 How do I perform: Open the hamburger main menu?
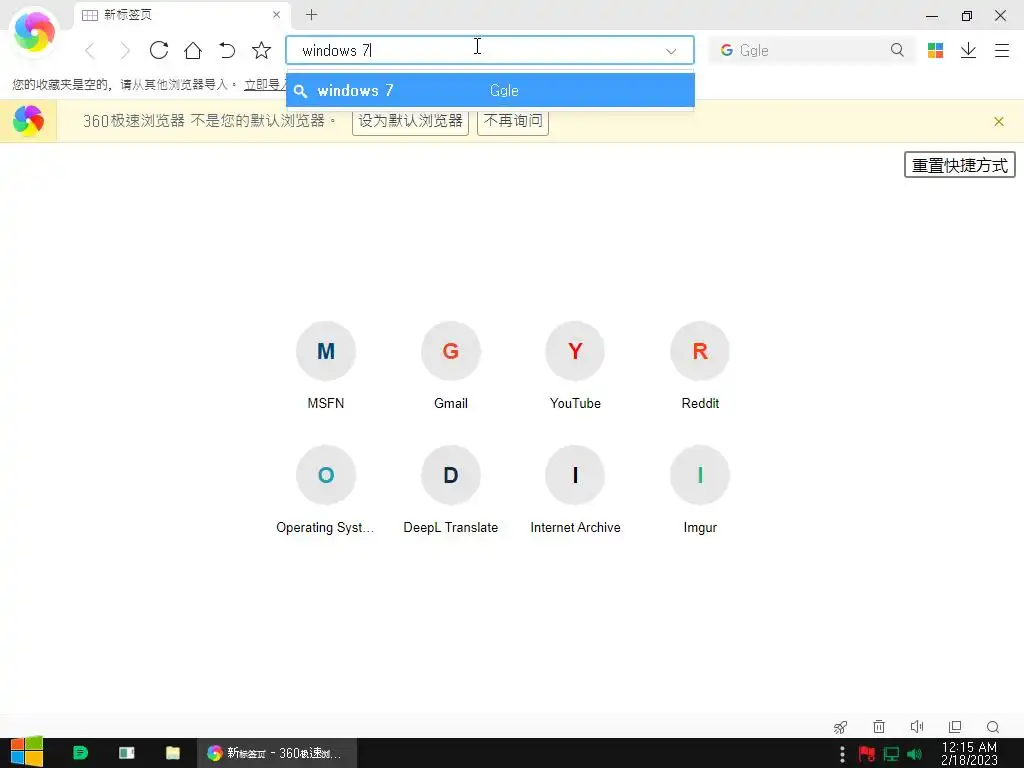point(1002,50)
